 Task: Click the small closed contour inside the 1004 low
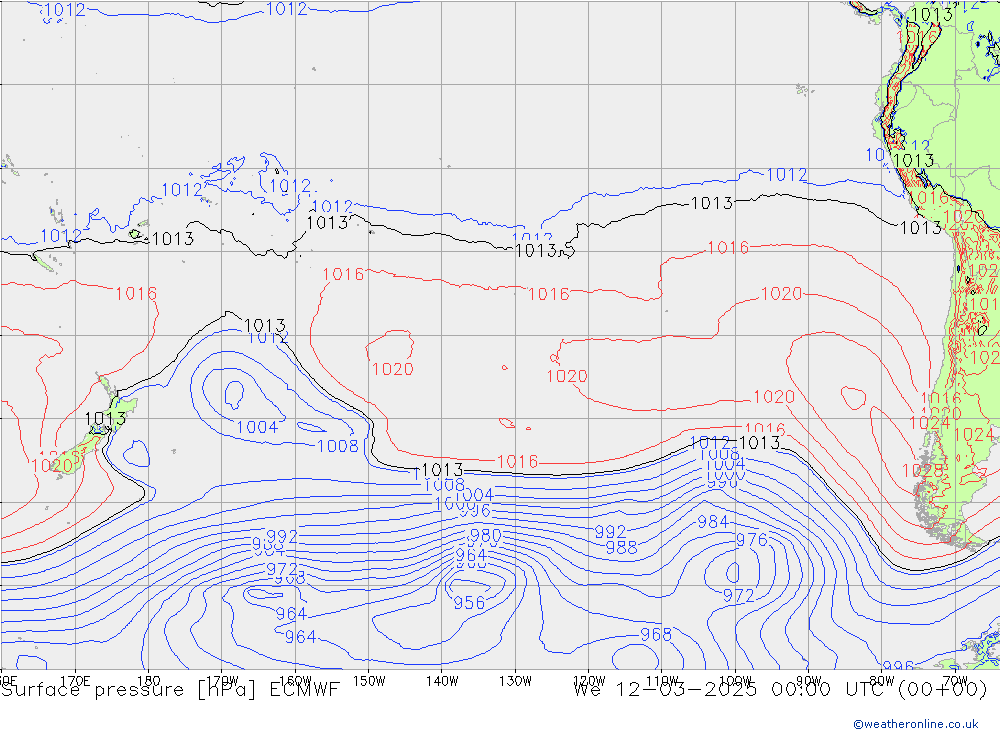234,395
